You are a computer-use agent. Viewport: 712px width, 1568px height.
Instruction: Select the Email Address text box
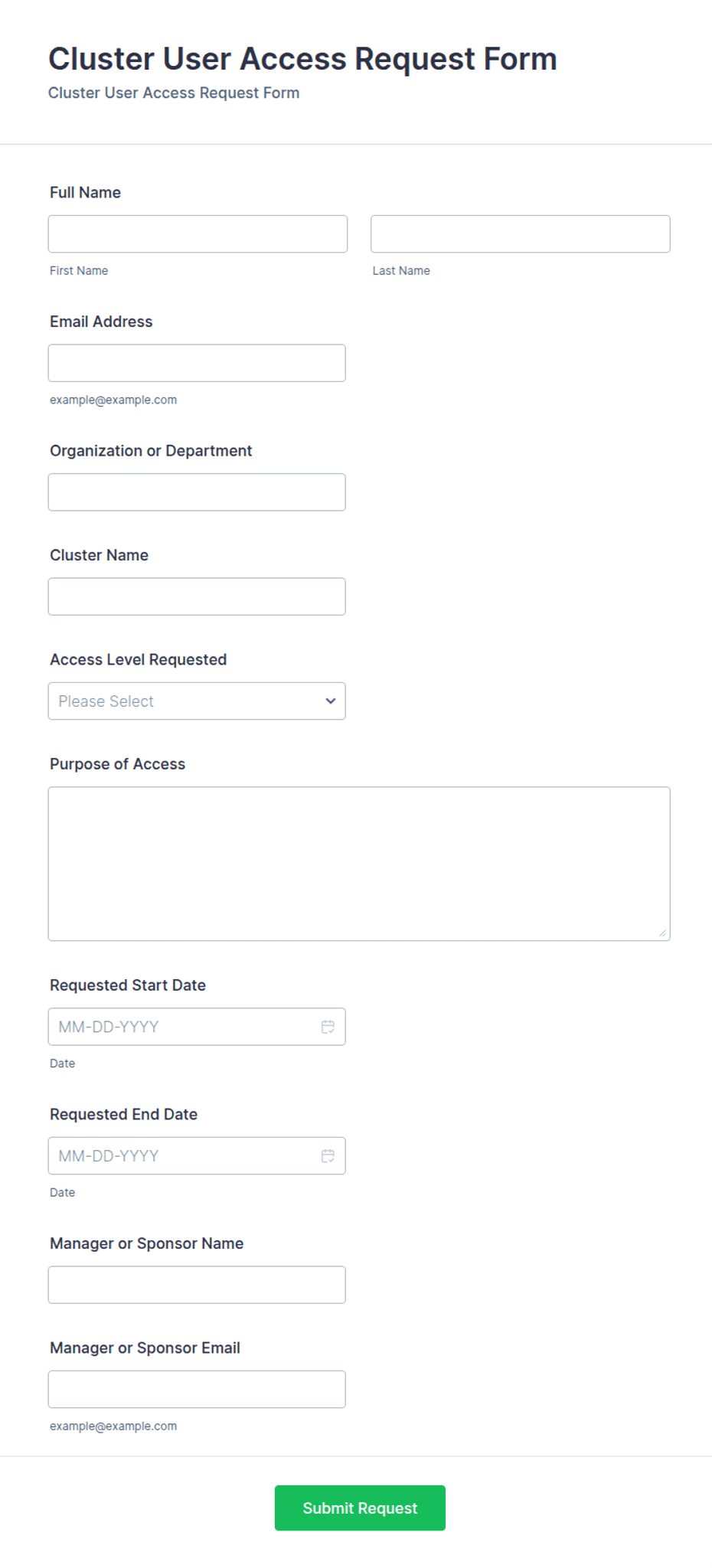click(197, 363)
